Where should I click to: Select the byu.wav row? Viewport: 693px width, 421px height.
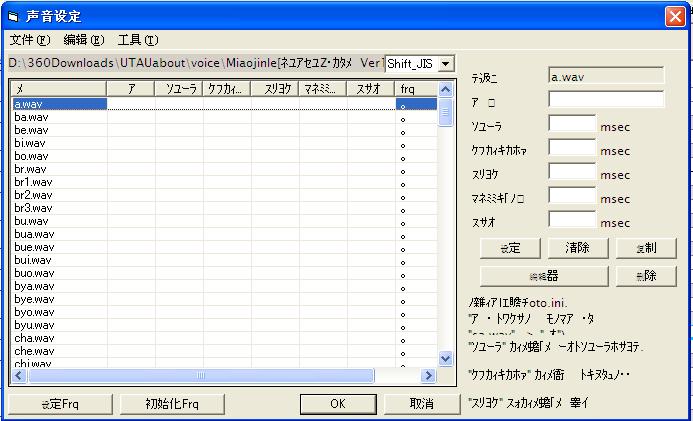[x=224, y=325]
